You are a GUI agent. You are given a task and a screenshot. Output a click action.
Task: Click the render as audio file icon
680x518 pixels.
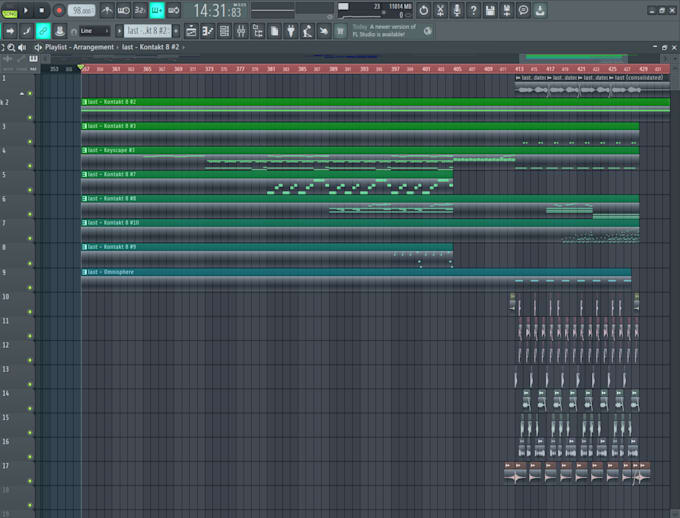507,10
